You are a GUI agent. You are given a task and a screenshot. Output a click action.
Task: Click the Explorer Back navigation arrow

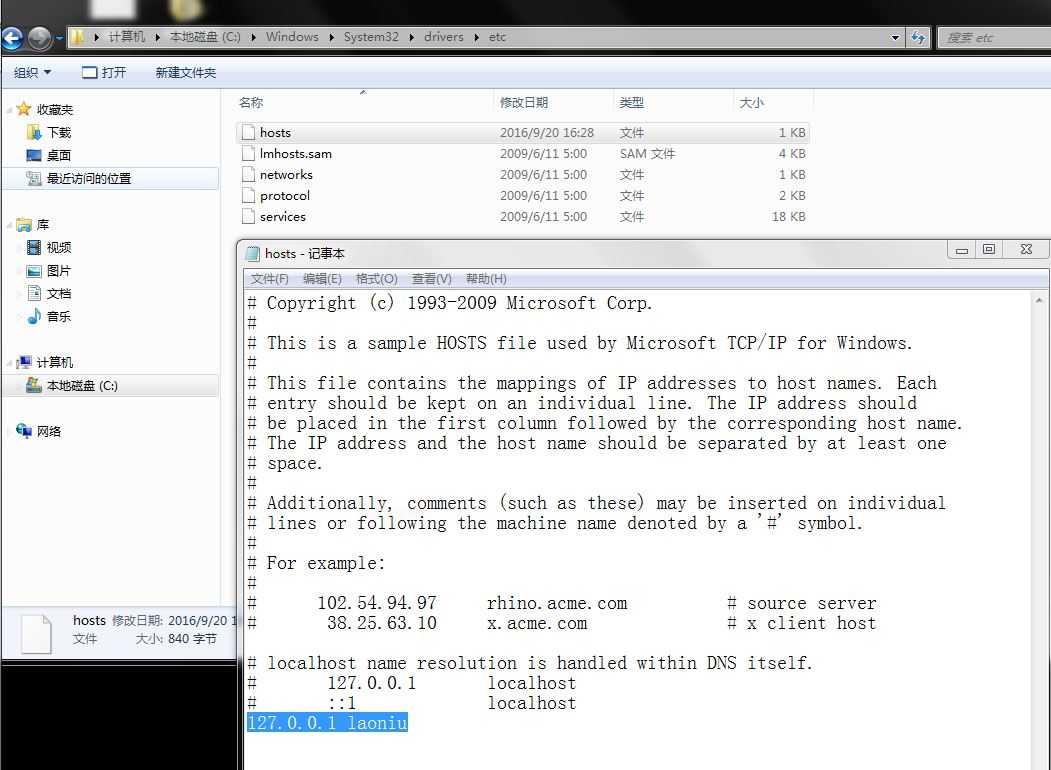(x=11, y=38)
